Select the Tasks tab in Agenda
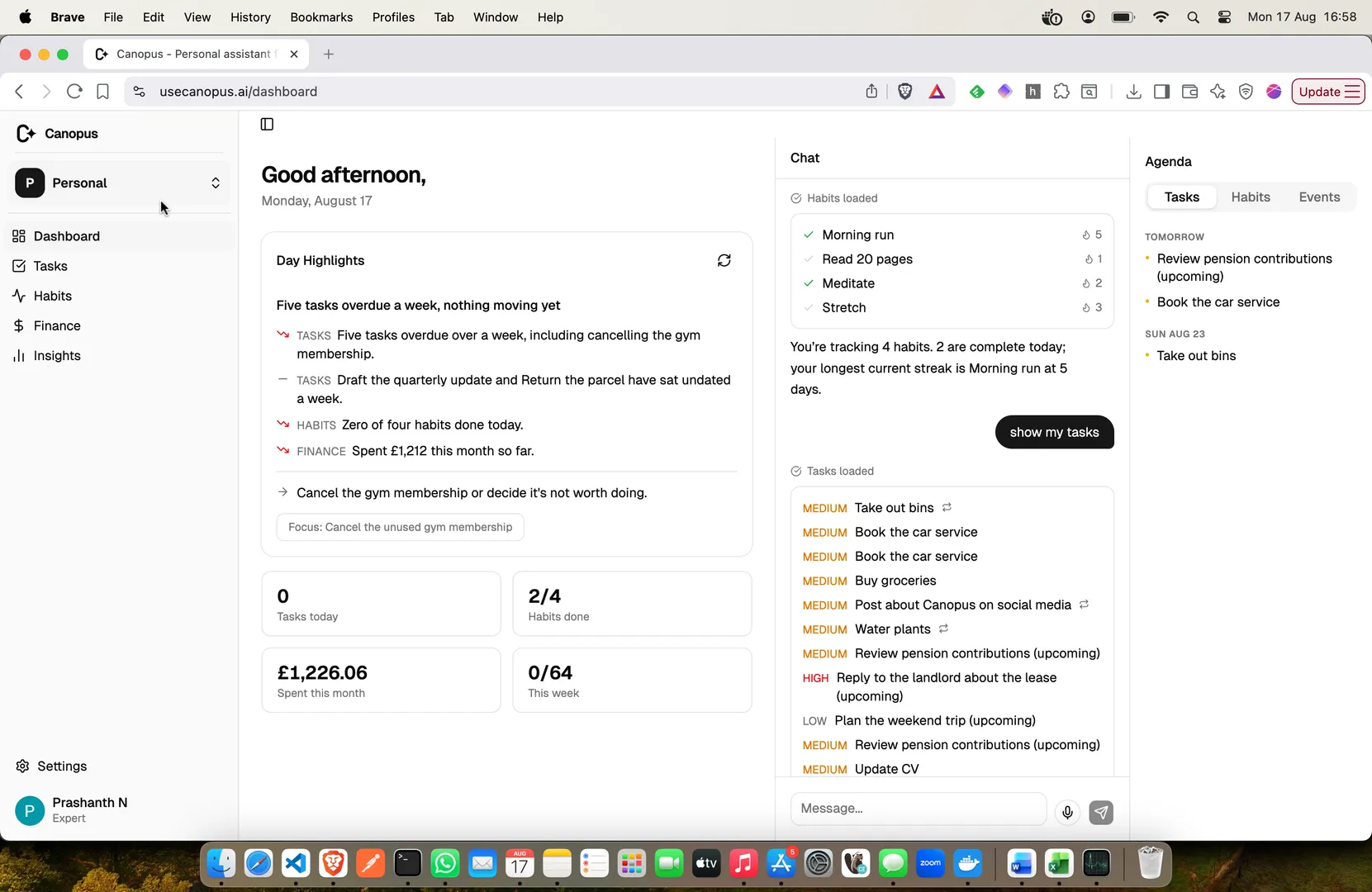 (1181, 197)
